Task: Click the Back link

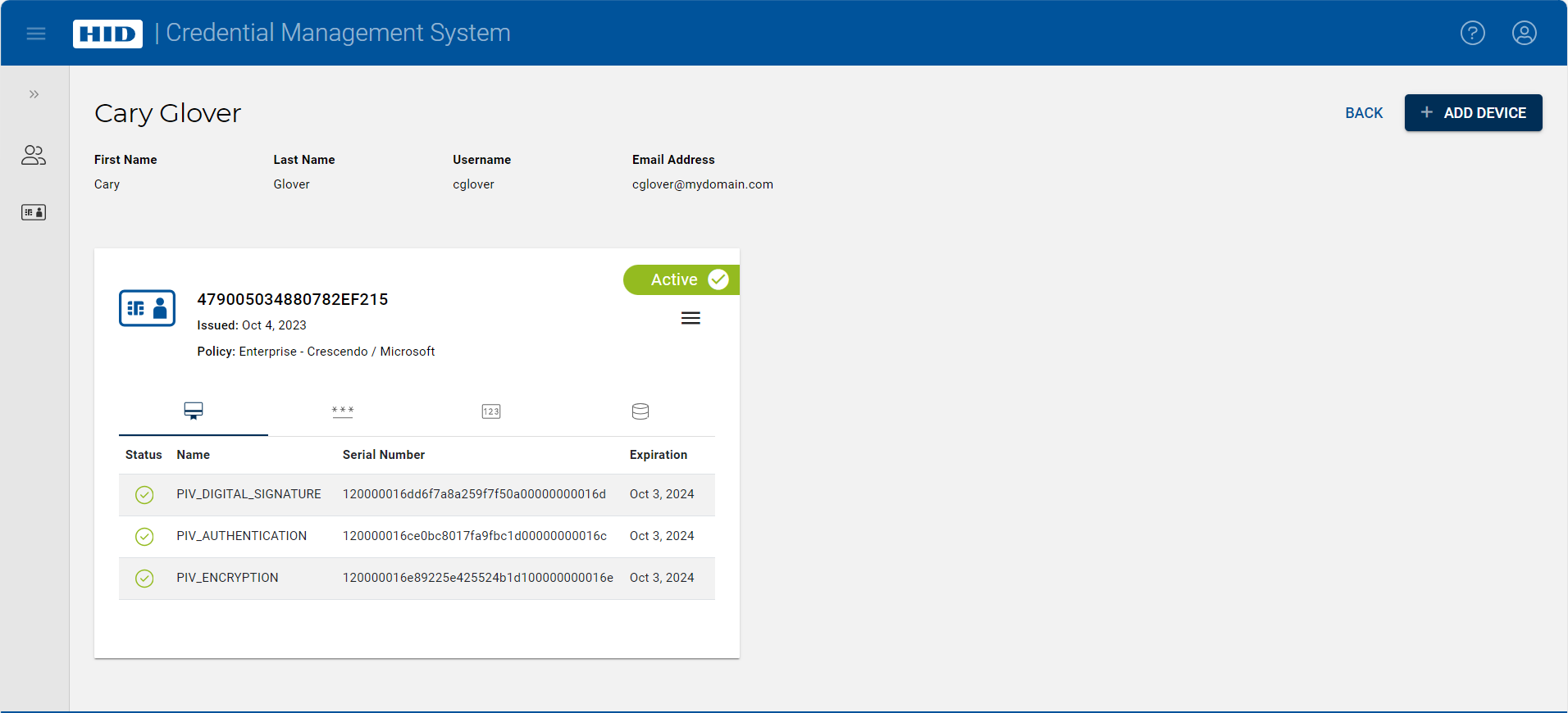Action: click(x=1364, y=113)
